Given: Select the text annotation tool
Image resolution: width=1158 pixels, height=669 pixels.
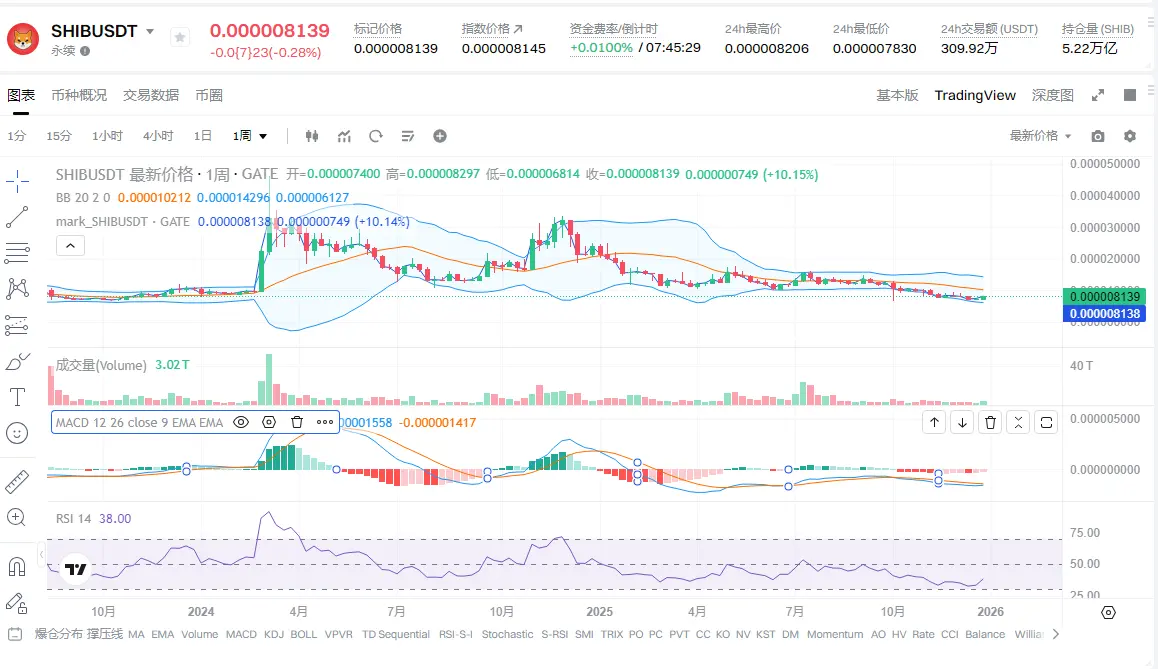Looking at the screenshot, I should [17, 397].
